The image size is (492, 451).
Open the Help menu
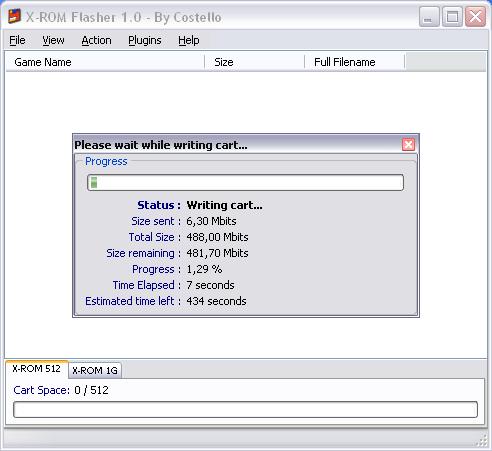coord(189,40)
